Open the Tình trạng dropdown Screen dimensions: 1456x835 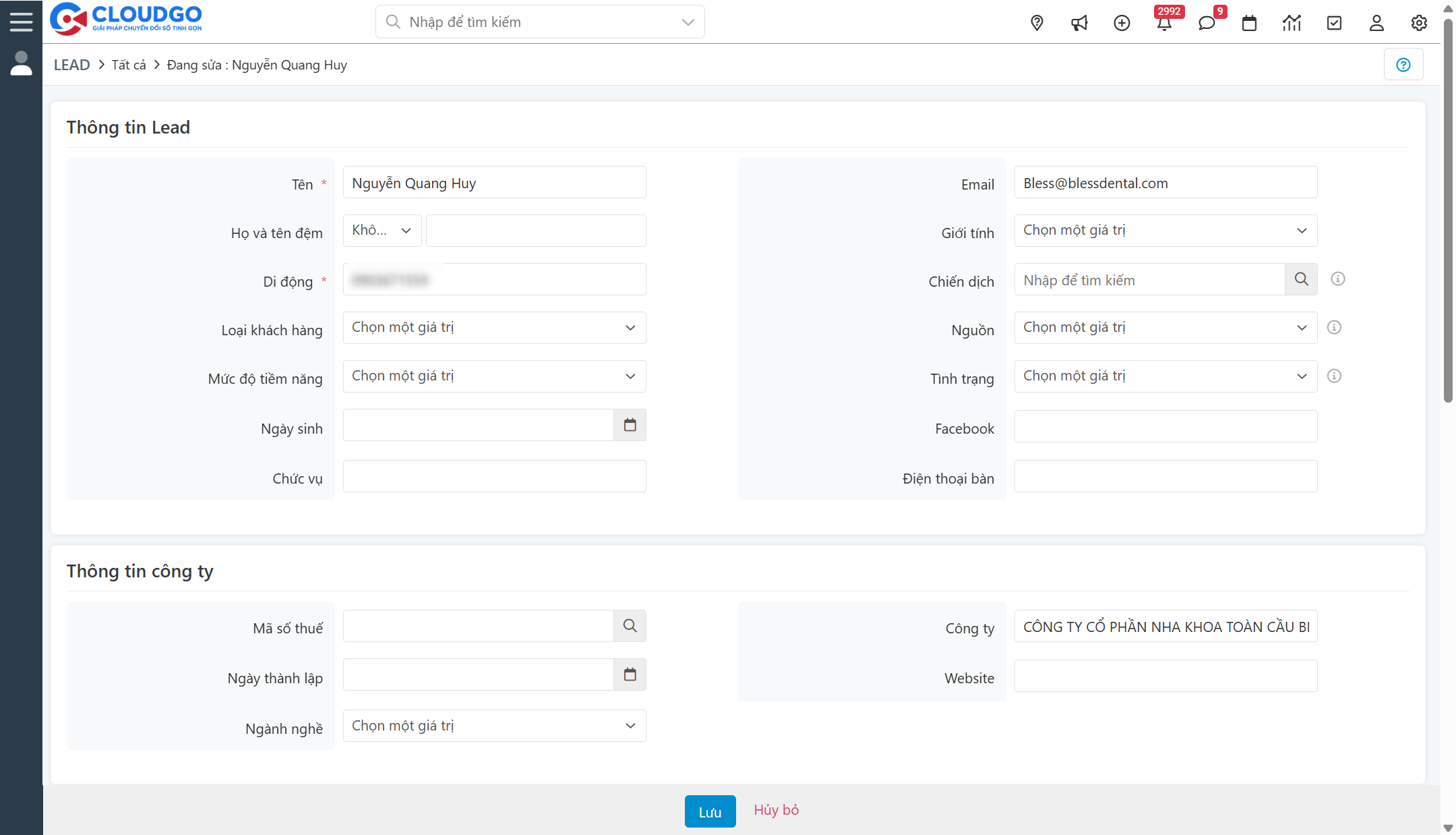(1165, 376)
